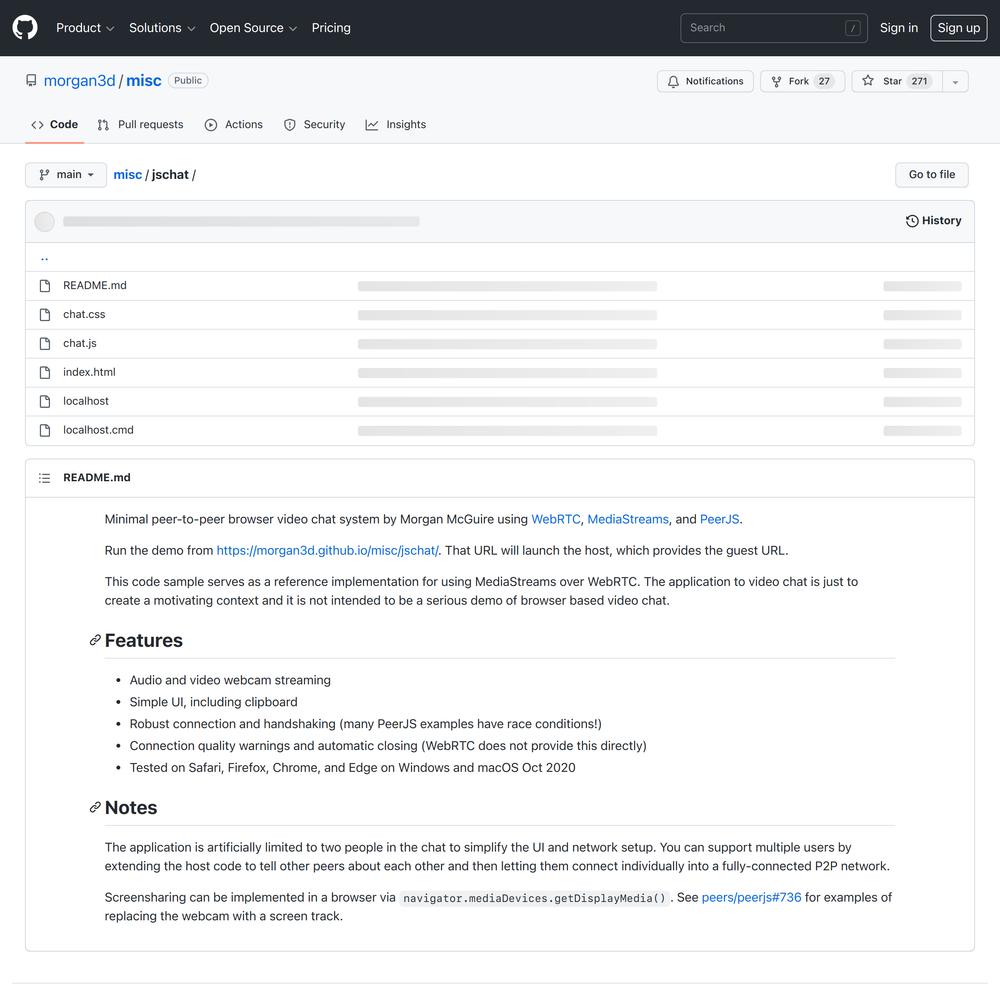Switch to the Insights tab
This screenshot has width=1000, height=1000.
[x=395, y=124]
